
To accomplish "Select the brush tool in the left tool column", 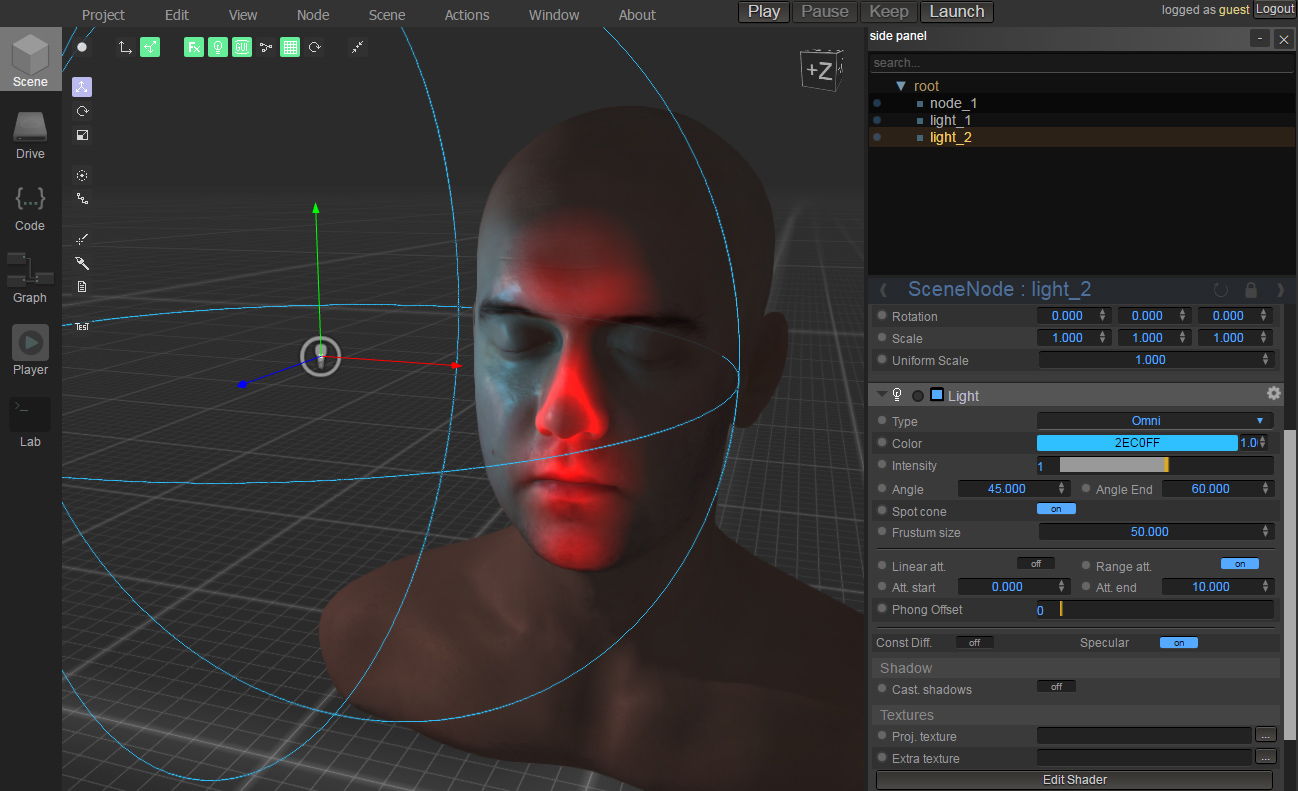I will (x=82, y=263).
